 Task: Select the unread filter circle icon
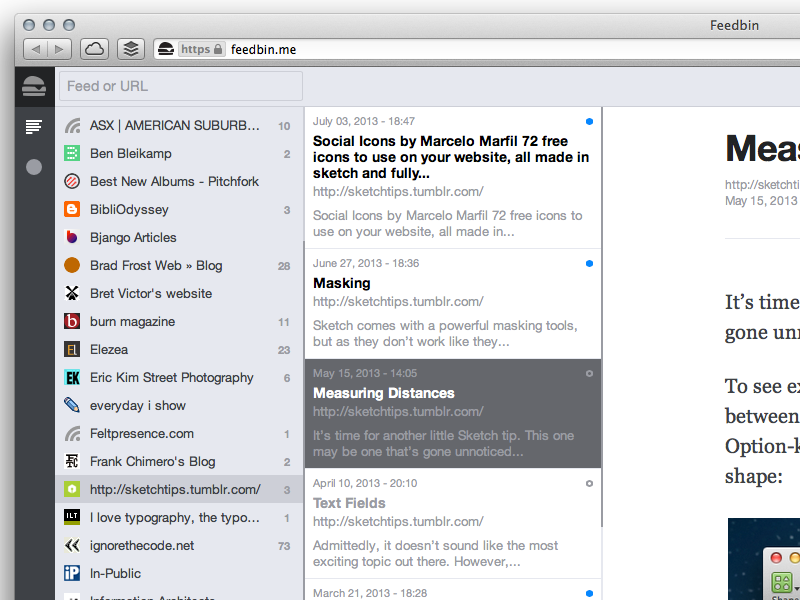pyautogui.click(x=34, y=167)
